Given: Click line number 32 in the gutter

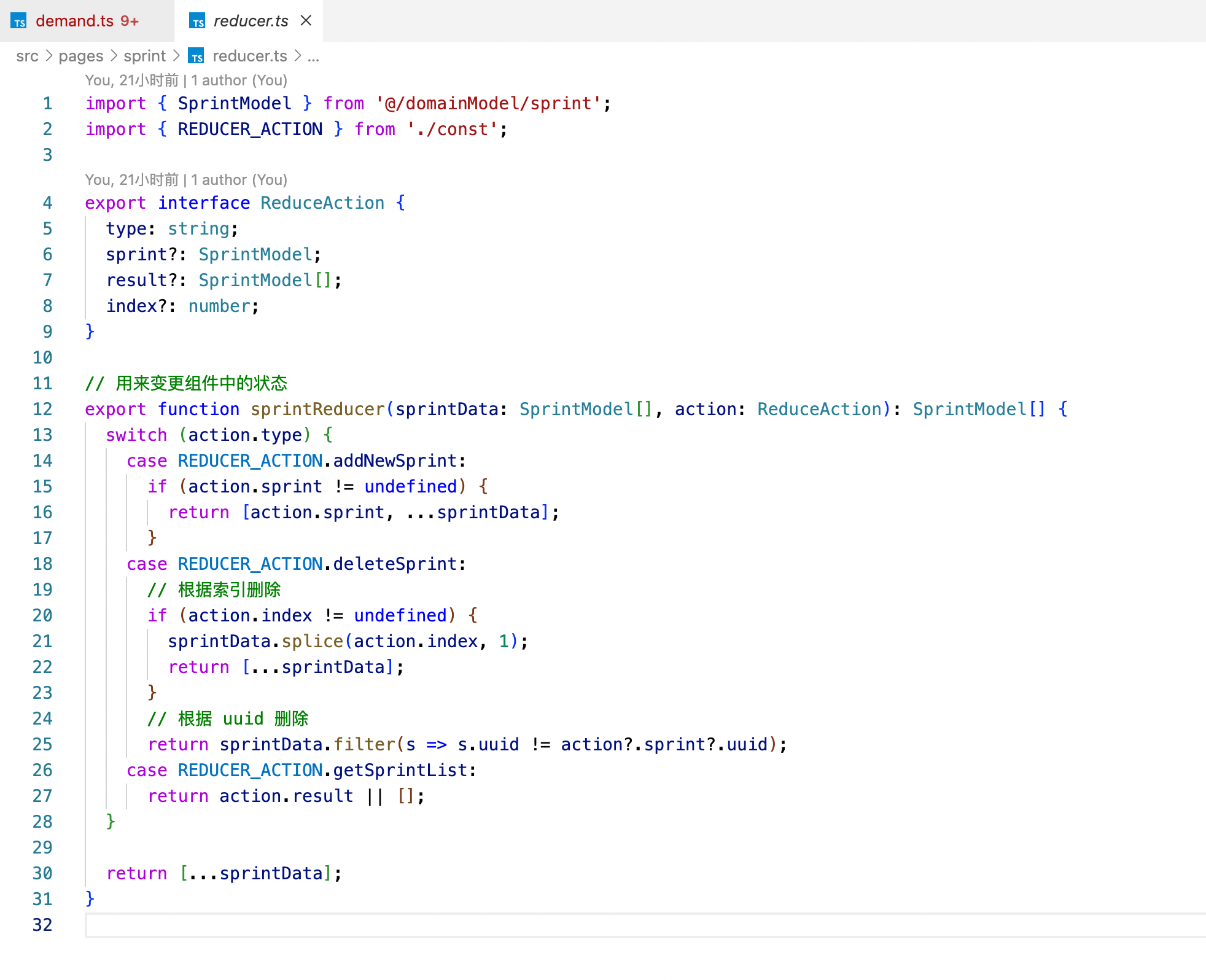Looking at the screenshot, I should (x=42, y=925).
